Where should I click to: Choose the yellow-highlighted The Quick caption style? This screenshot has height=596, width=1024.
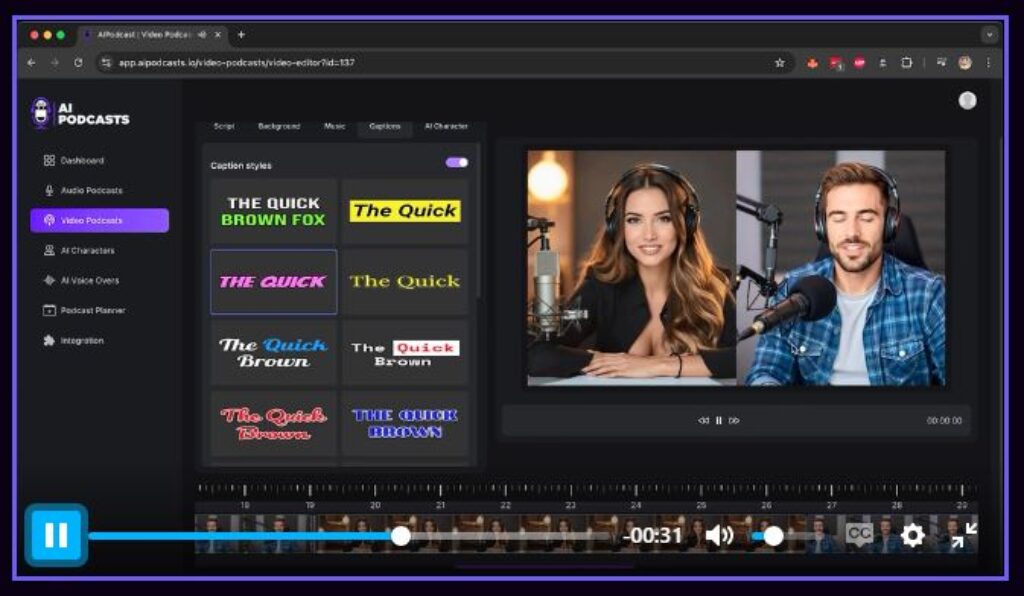point(405,212)
